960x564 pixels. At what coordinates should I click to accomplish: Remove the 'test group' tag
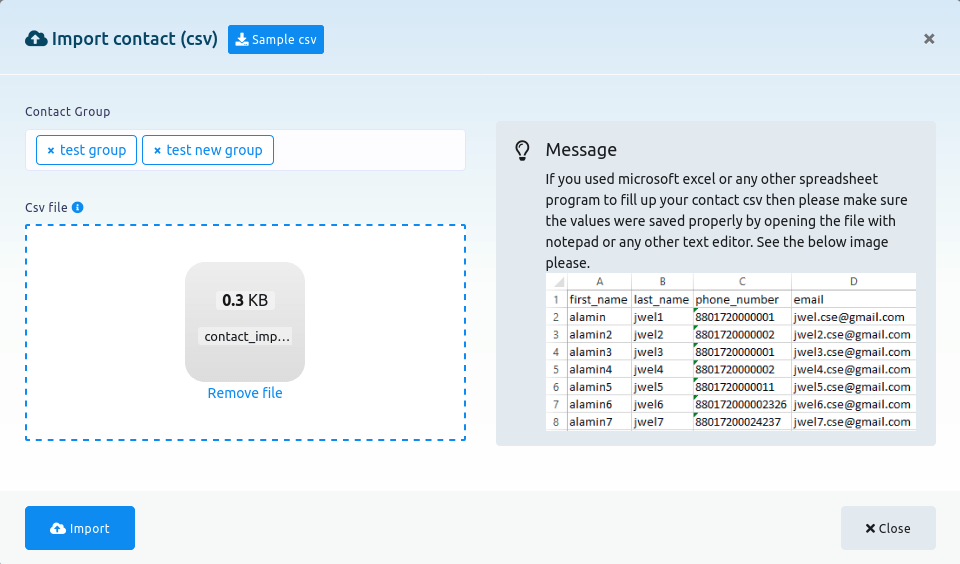[50, 151]
